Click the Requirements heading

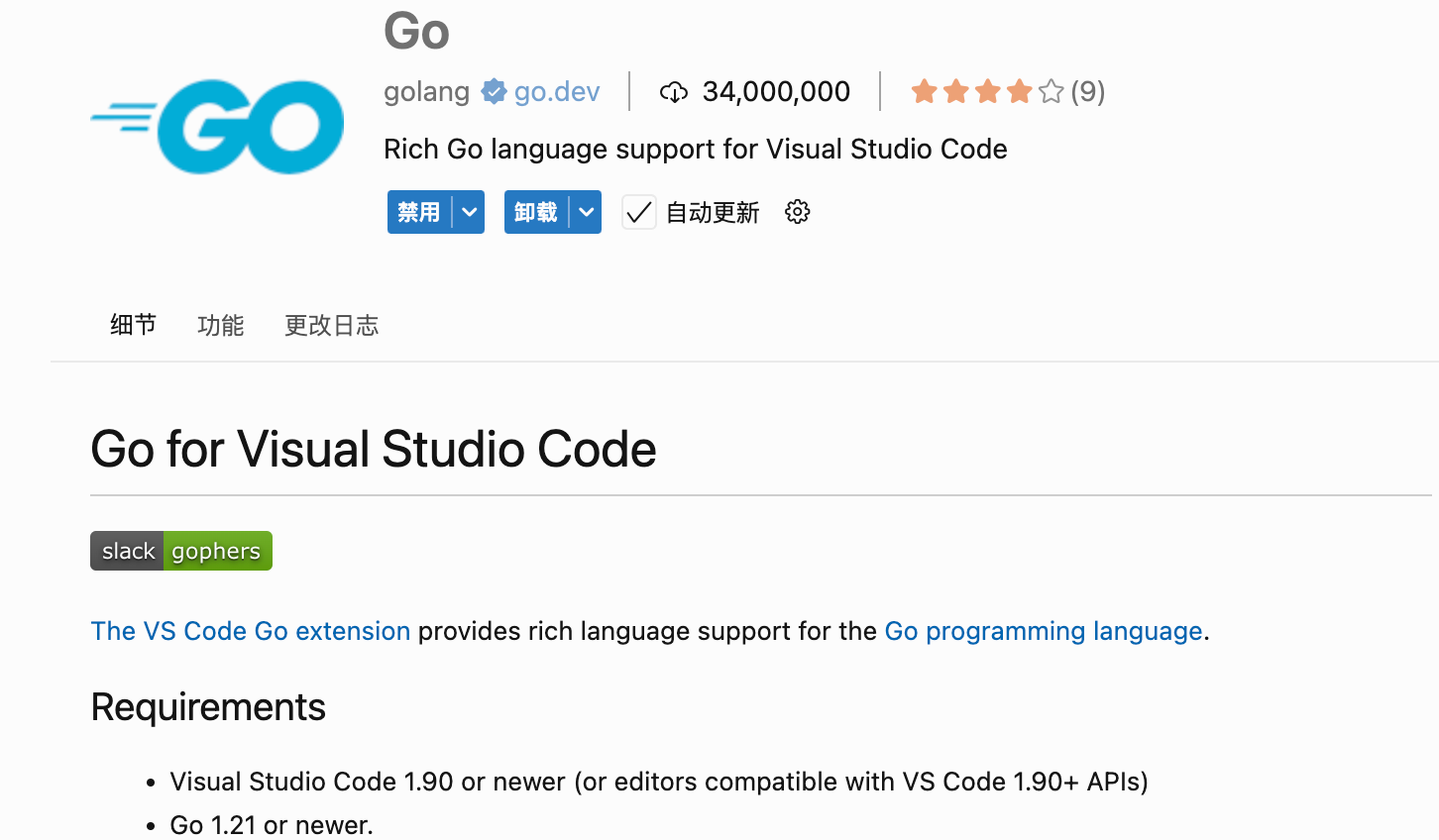208,707
